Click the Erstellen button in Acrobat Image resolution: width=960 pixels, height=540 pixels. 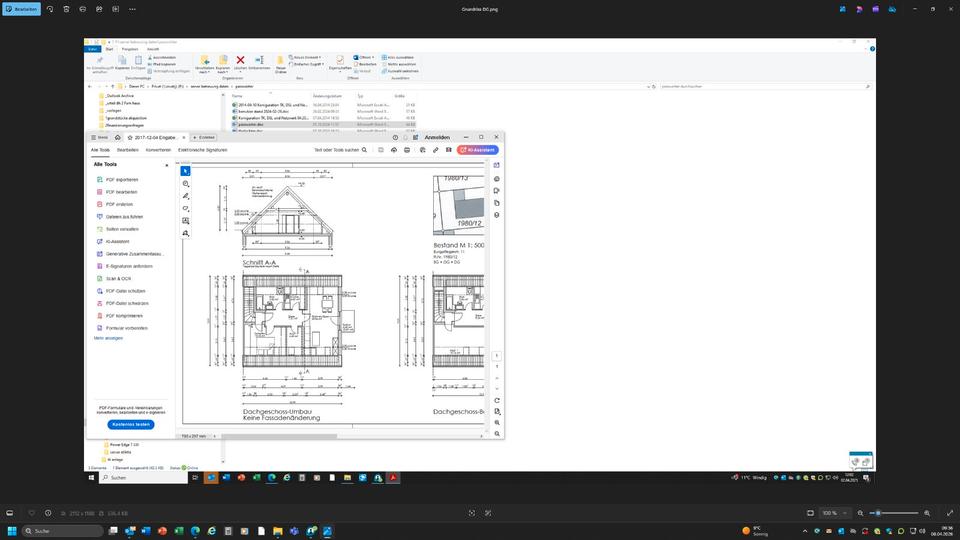coord(204,137)
